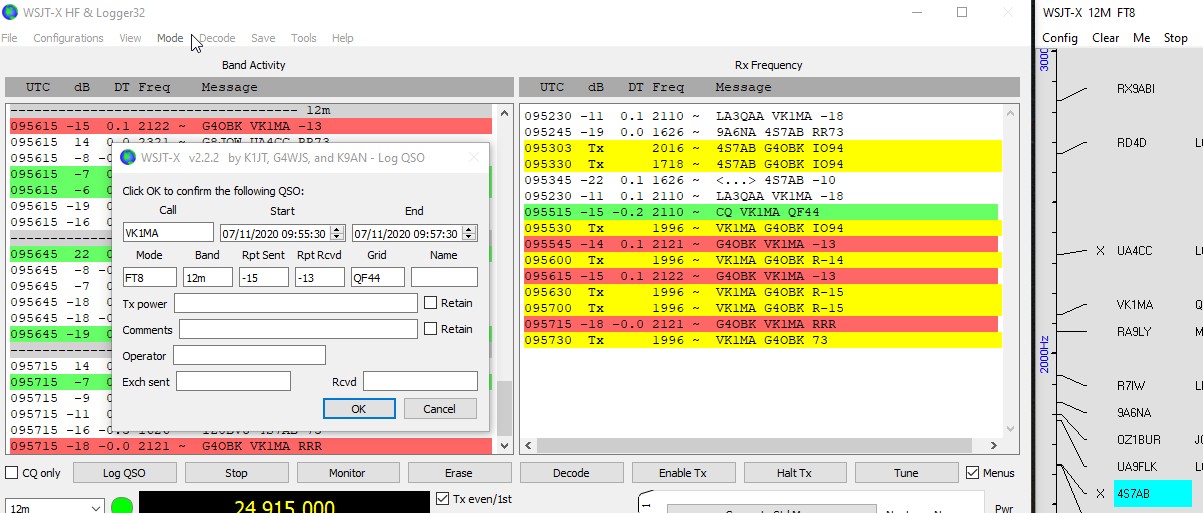Click Clear in the 12M FT8 window
This screenshot has height=513, width=1203.
1105,38
